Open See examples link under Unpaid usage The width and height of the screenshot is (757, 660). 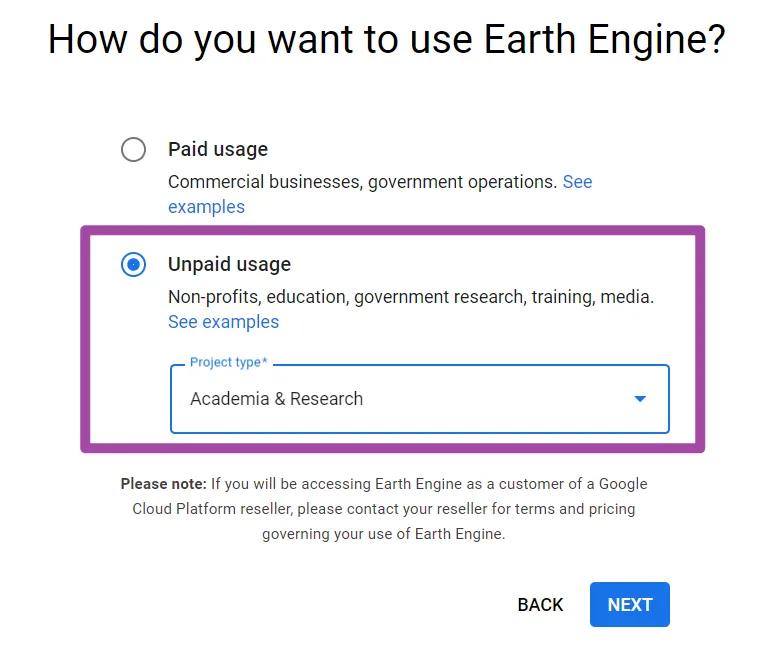[223, 322]
